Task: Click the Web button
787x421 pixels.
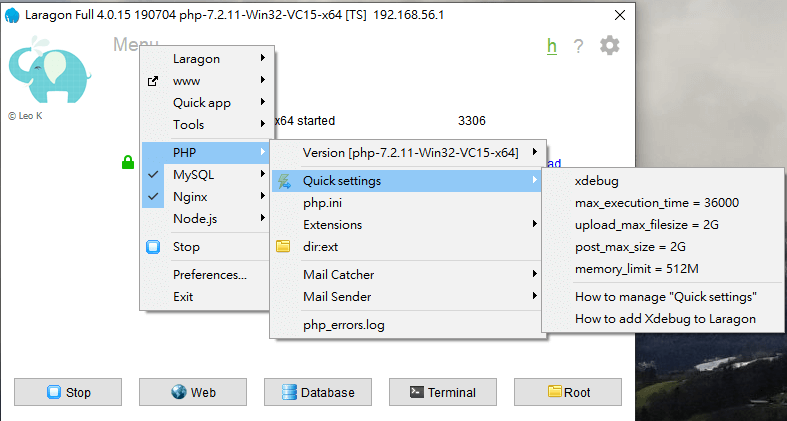Action: click(193, 392)
